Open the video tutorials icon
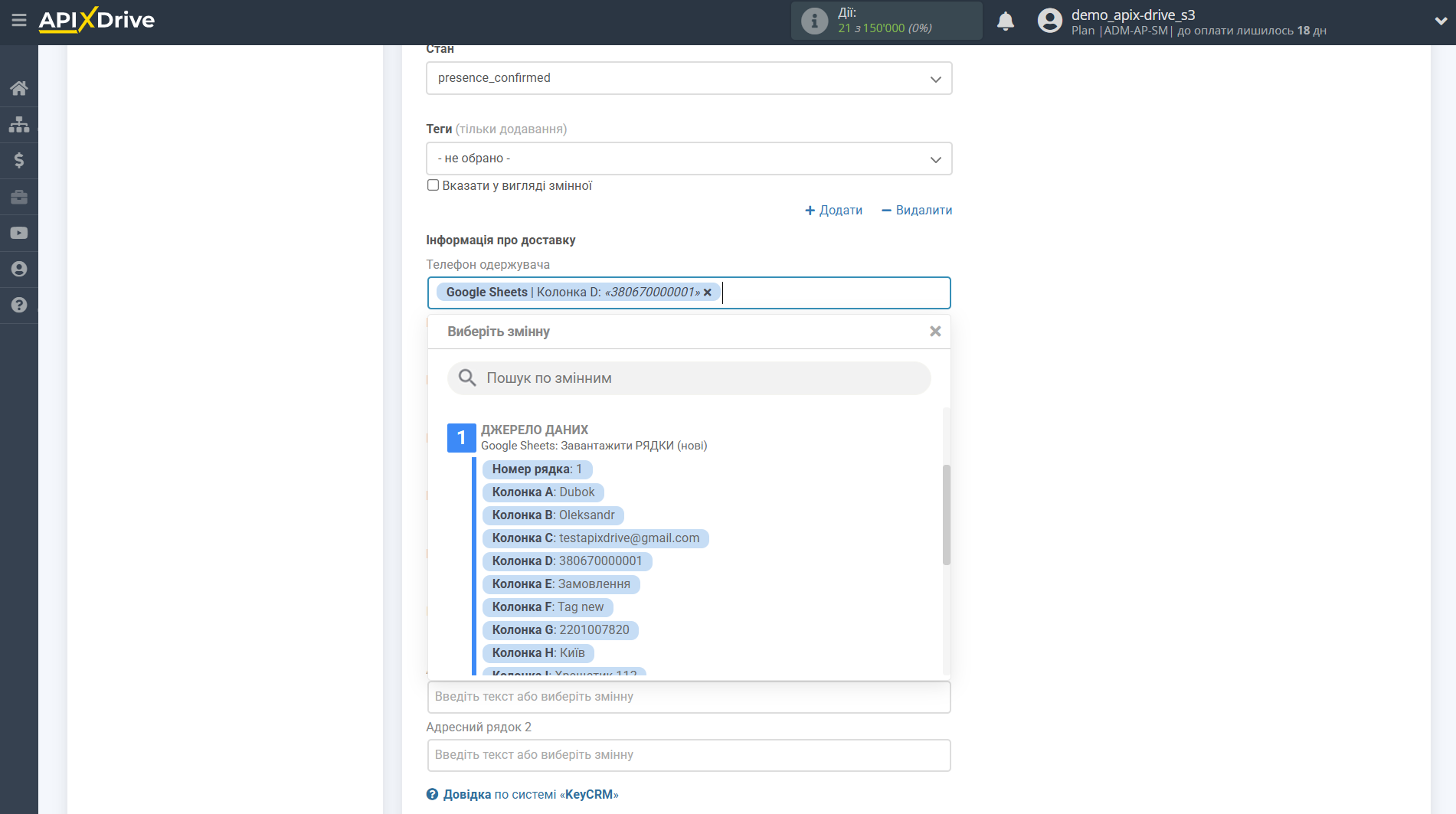Viewport: 1456px width, 814px height. tap(19, 233)
